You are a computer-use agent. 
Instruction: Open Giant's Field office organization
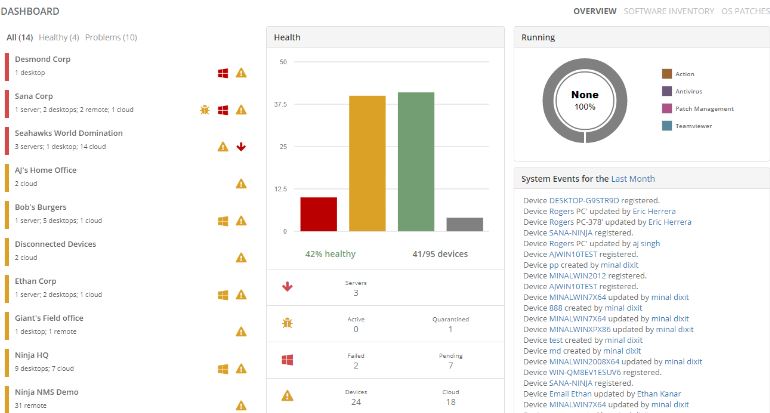point(49,318)
